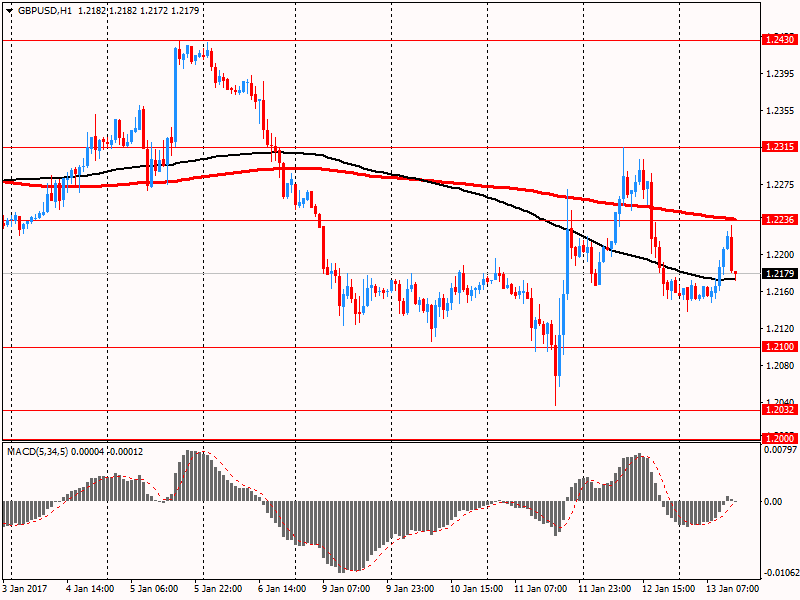Viewport: 800px width, 600px height.
Task: Select the 3 Jan 2017 time label
Action: (24, 589)
